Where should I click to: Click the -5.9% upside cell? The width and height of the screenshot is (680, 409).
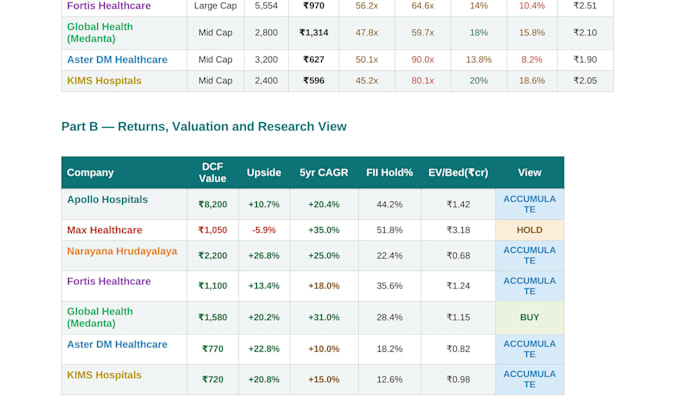tap(264, 230)
